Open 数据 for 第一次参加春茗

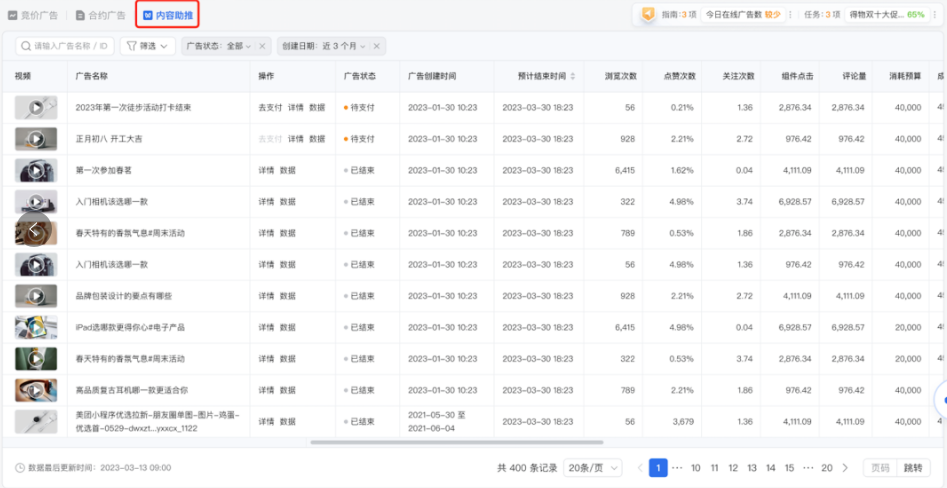288,170
